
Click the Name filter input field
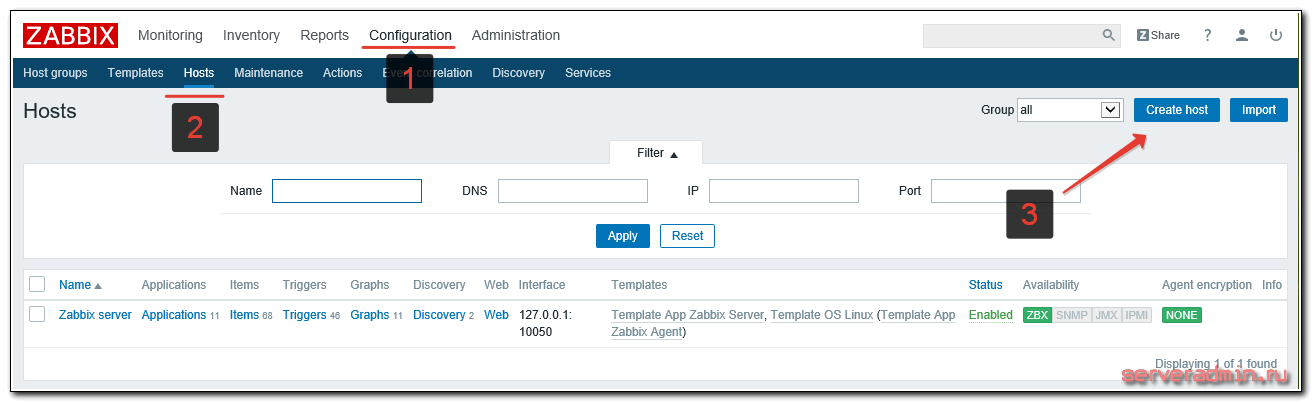pyautogui.click(x=346, y=191)
